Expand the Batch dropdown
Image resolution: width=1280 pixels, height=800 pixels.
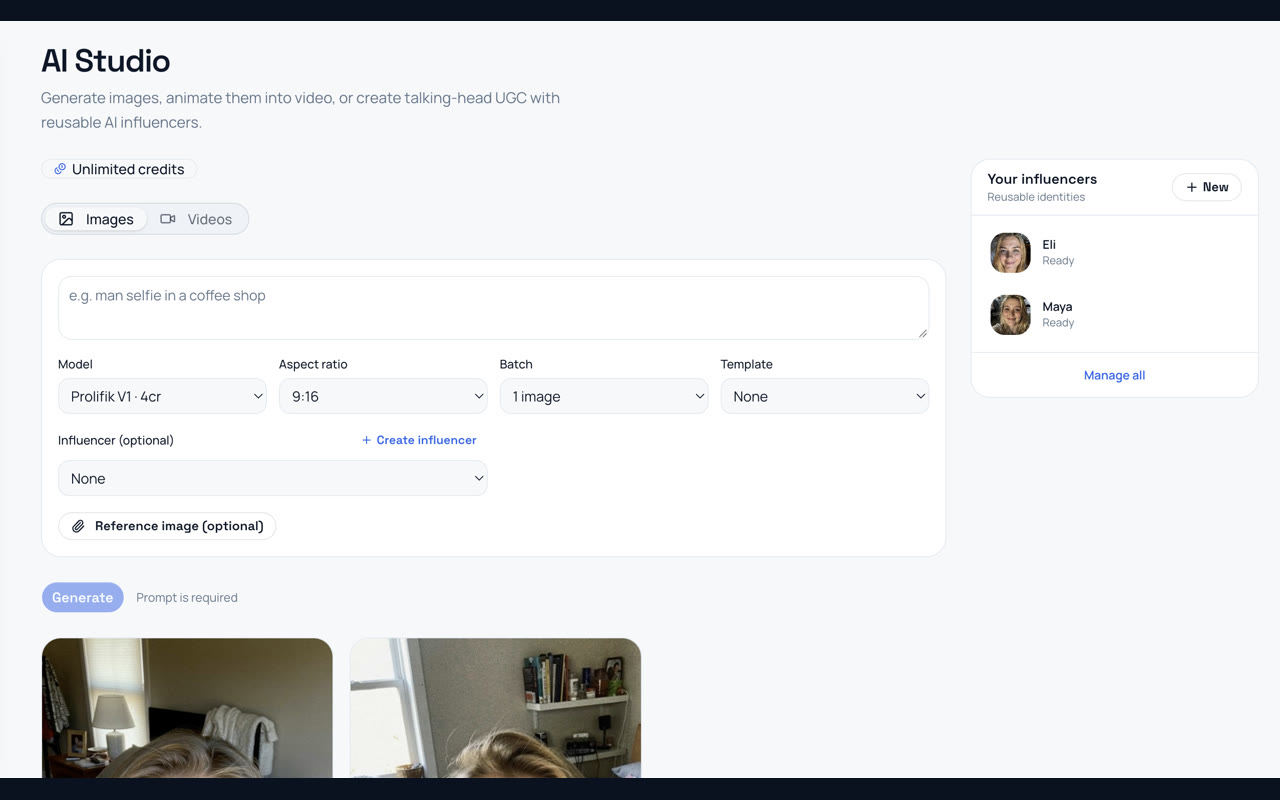coord(604,396)
